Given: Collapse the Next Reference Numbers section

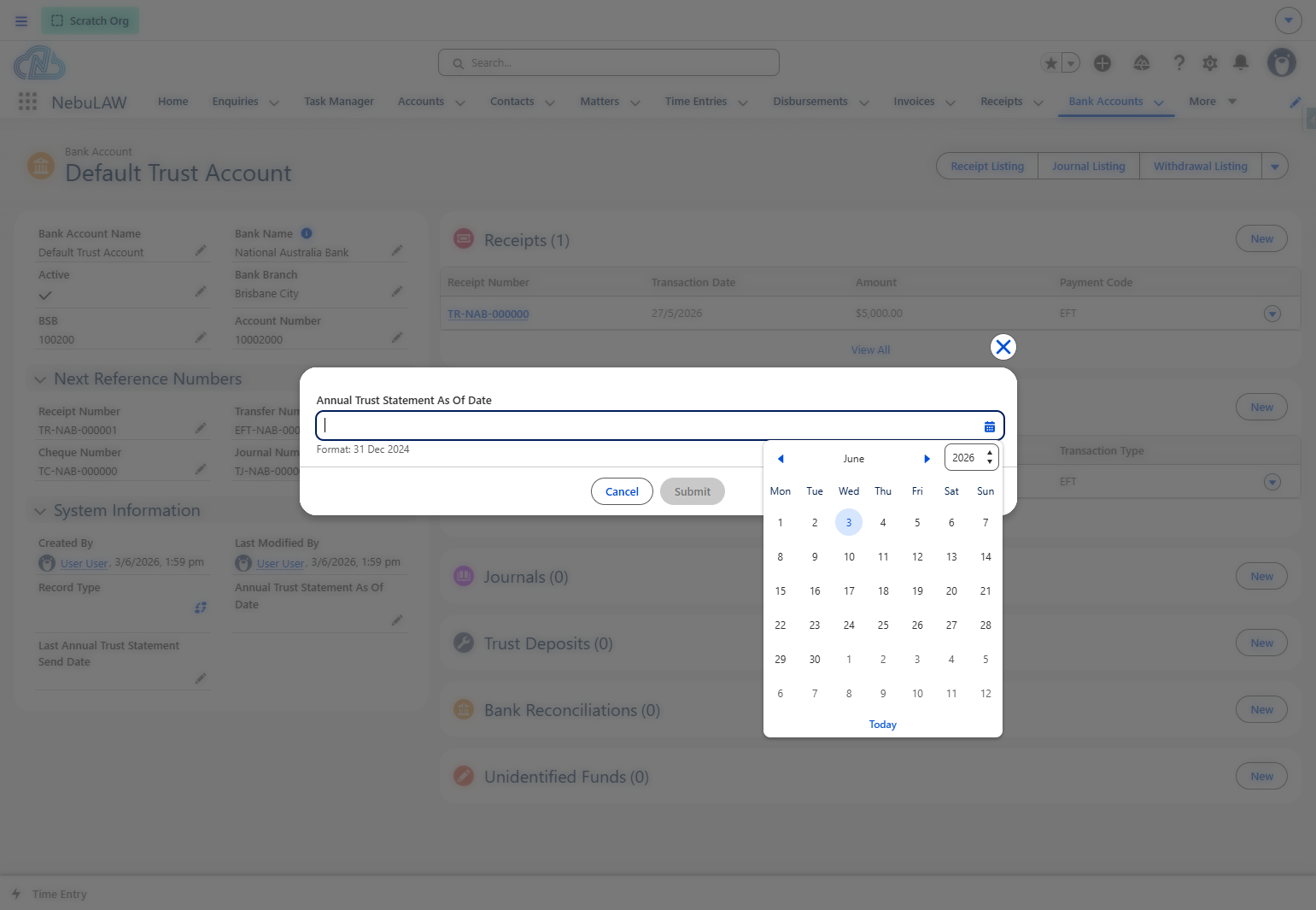Looking at the screenshot, I should tap(40, 379).
